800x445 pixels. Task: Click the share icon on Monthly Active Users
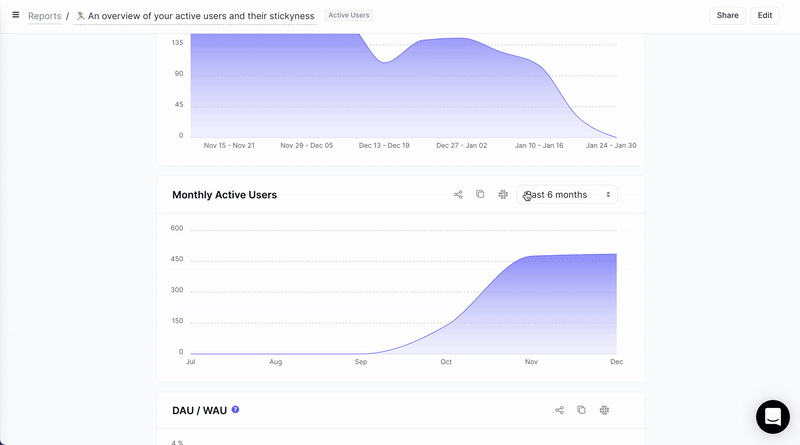458,194
